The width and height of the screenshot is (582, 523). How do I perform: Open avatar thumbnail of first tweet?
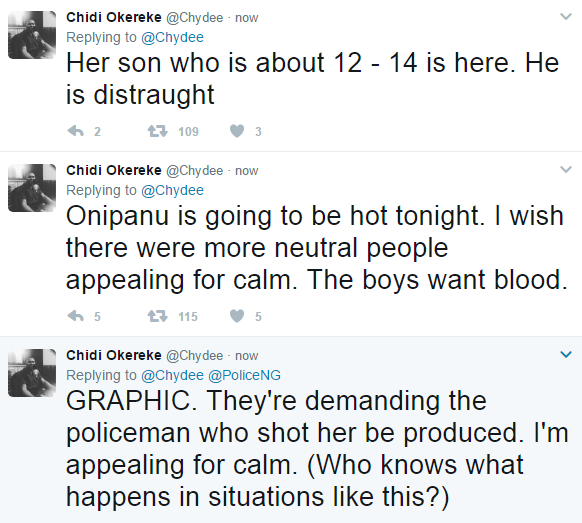tap(32, 35)
